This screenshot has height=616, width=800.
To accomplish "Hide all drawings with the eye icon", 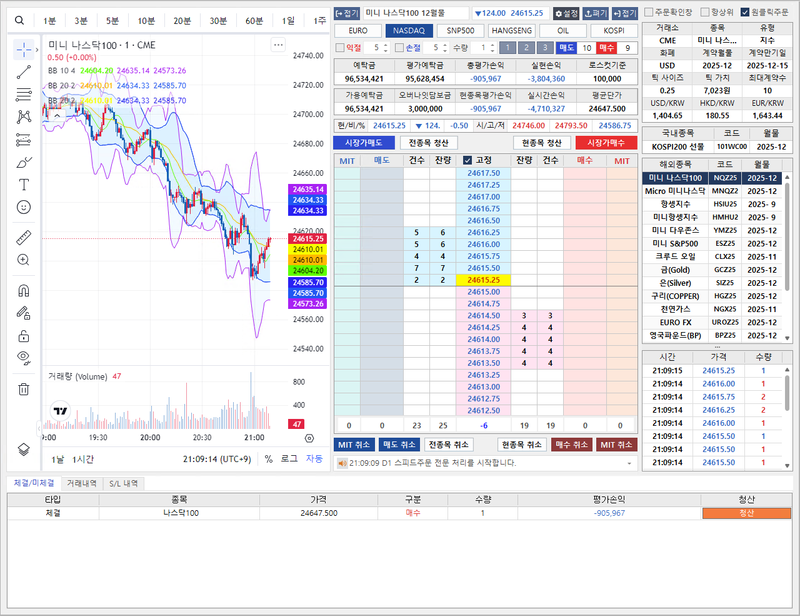I will (x=24, y=357).
